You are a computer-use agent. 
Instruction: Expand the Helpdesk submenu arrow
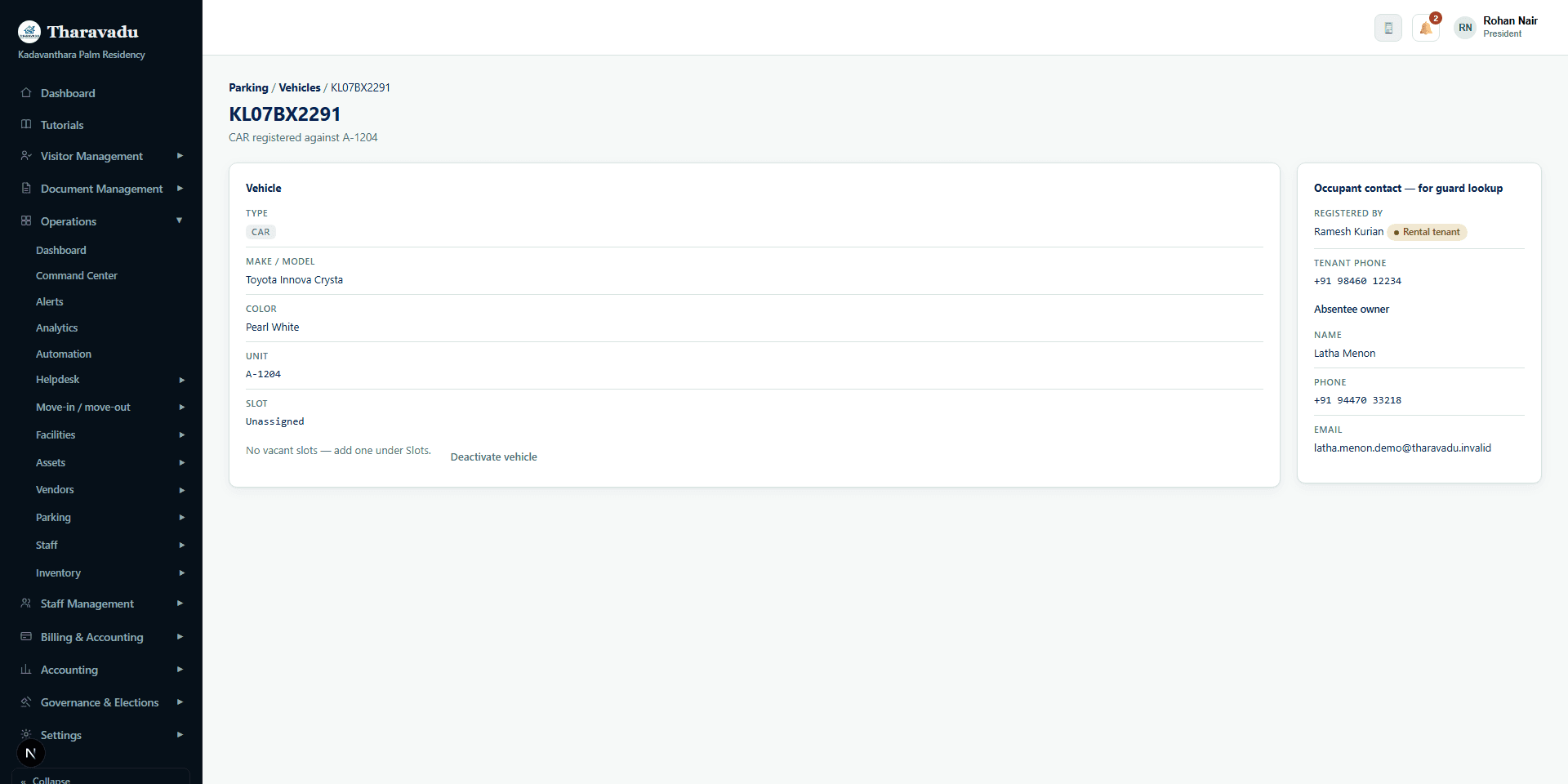(181, 380)
